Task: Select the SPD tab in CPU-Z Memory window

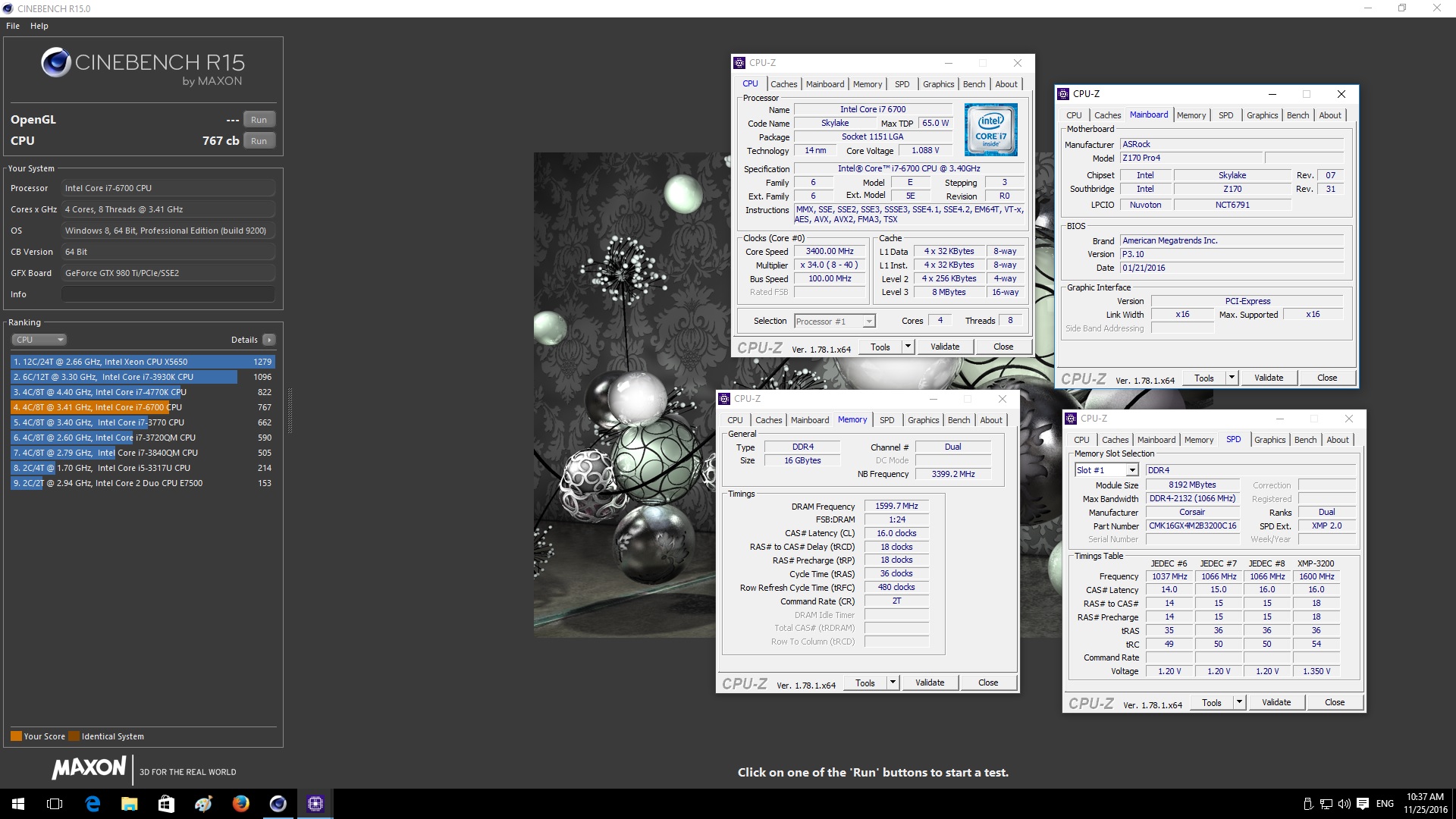Action: pos(887,420)
